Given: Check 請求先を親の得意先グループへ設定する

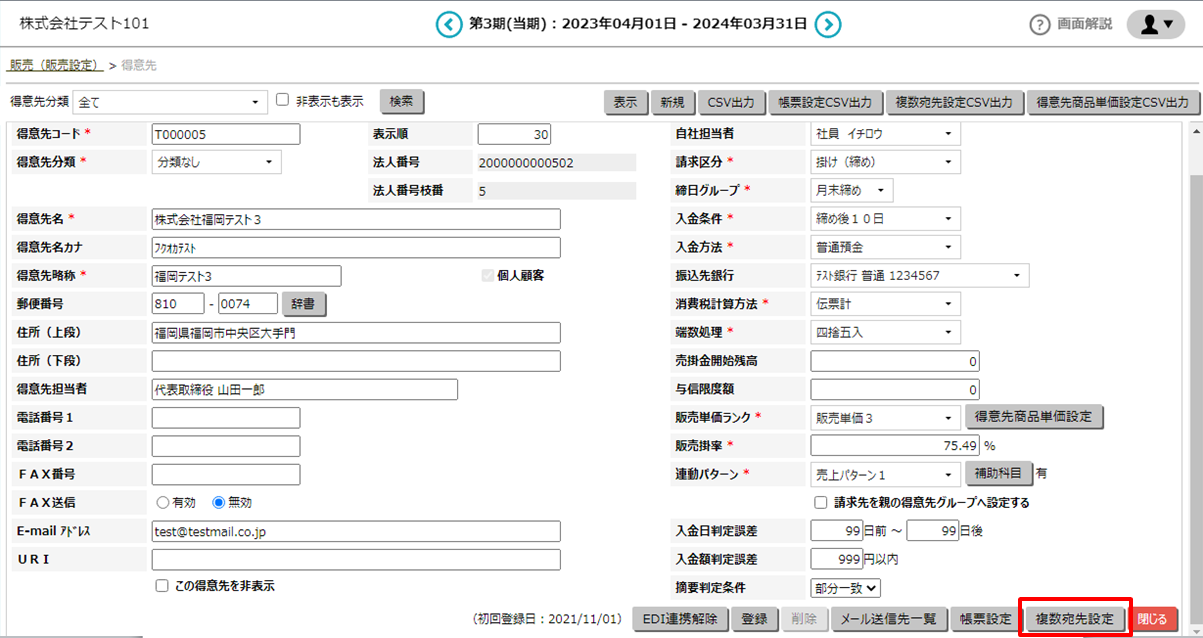Looking at the screenshot, I should pyautogui.click(x=821, y=503).
